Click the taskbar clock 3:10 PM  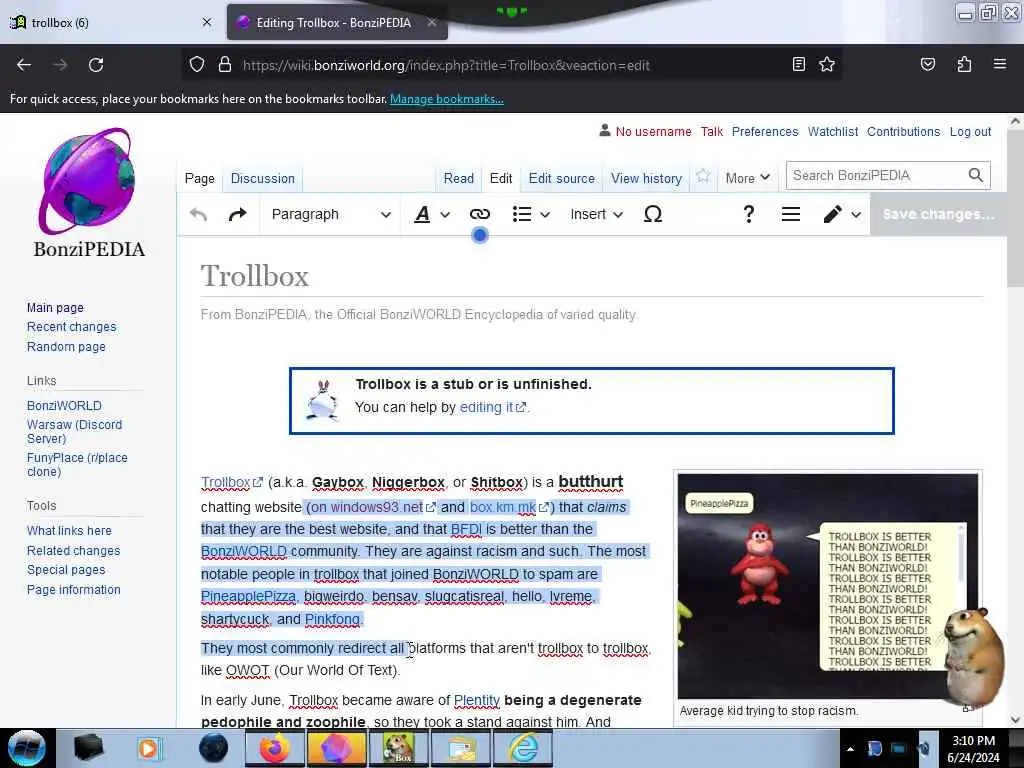tap(973, 748)
